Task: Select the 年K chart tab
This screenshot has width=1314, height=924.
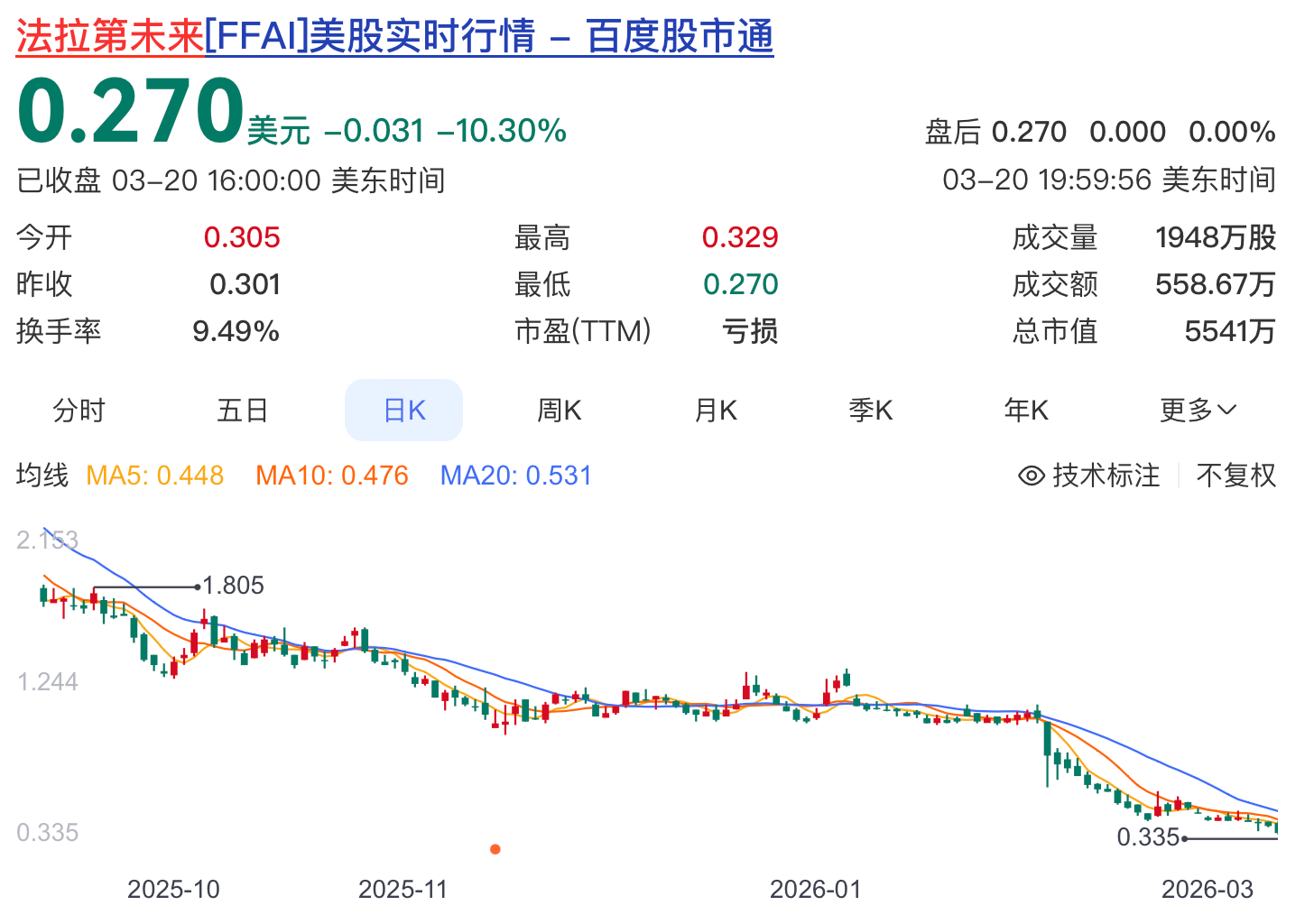Action: tap(1026, 411)
